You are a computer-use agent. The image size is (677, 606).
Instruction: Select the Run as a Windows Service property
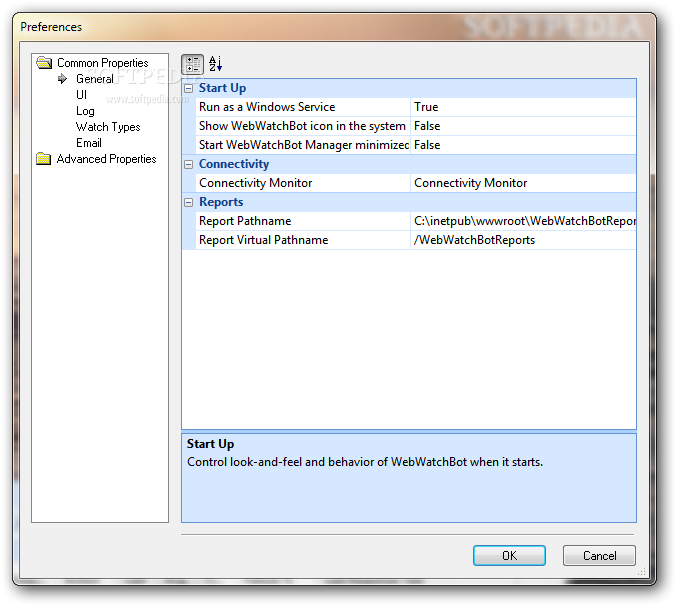point(303,107)
